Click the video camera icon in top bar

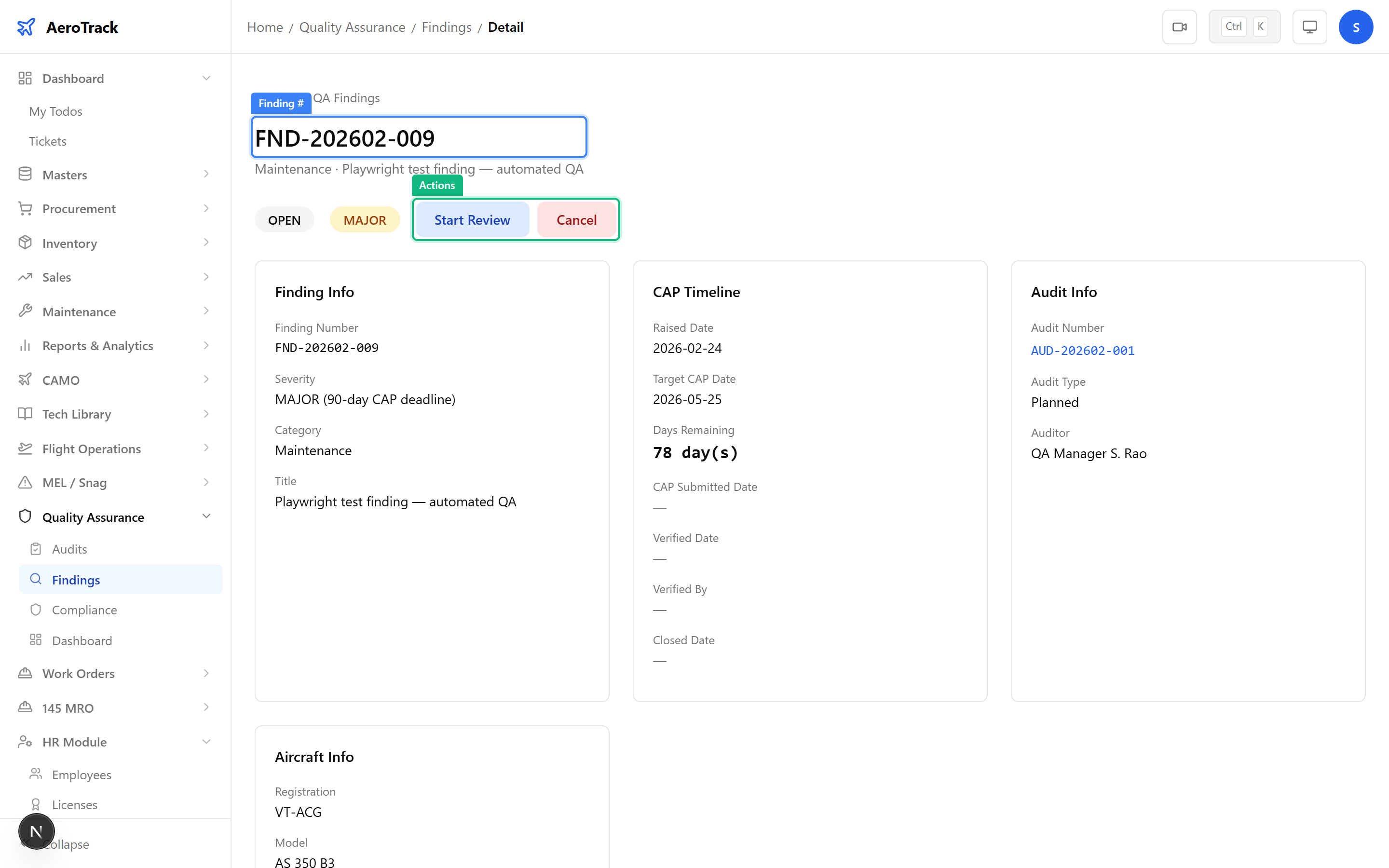[1180, 27]
